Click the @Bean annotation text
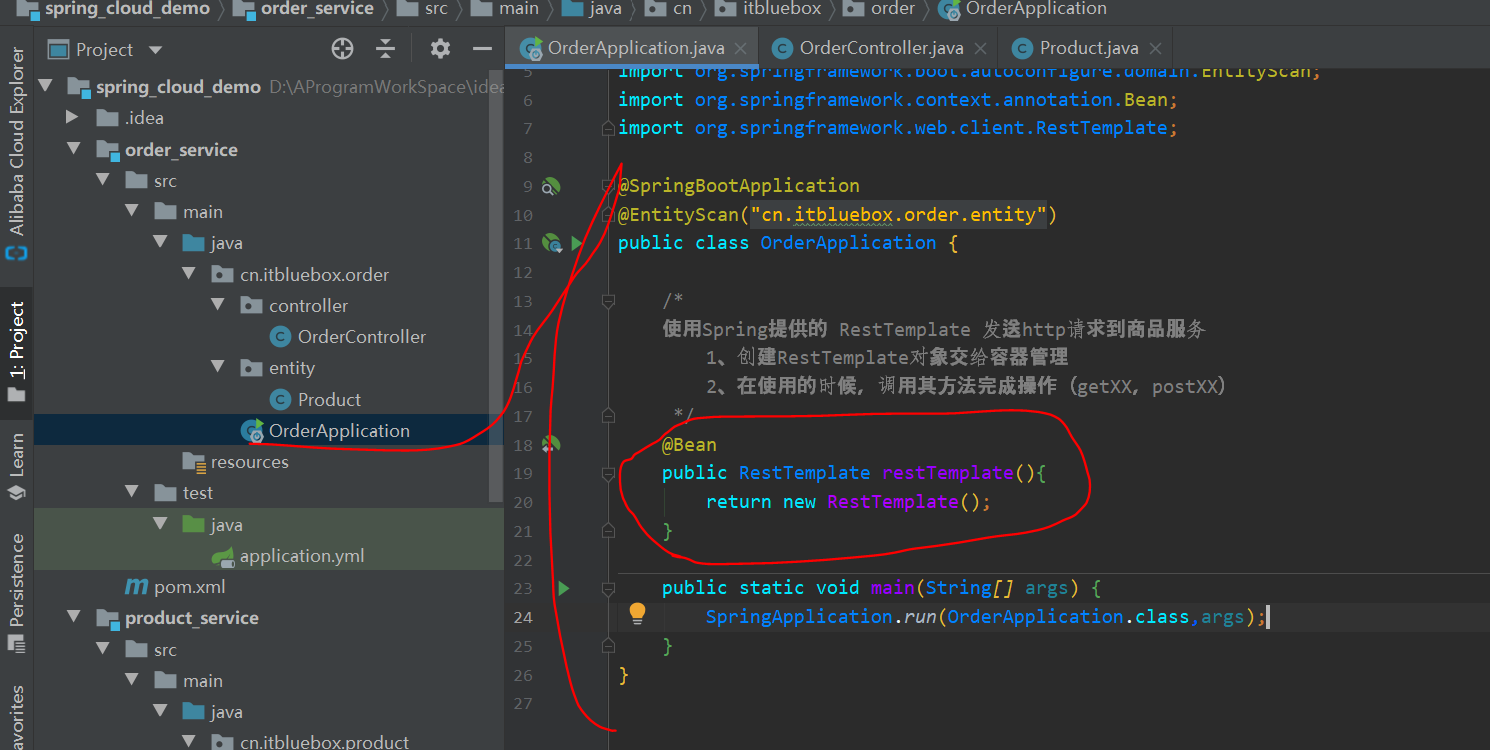This screenshot has height=750, width=1490. pyautogui.click(x=689, y=444)
